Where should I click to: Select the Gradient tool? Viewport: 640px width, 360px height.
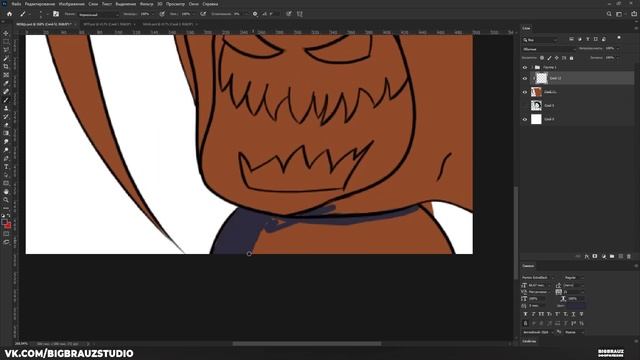tap(6, 133)
